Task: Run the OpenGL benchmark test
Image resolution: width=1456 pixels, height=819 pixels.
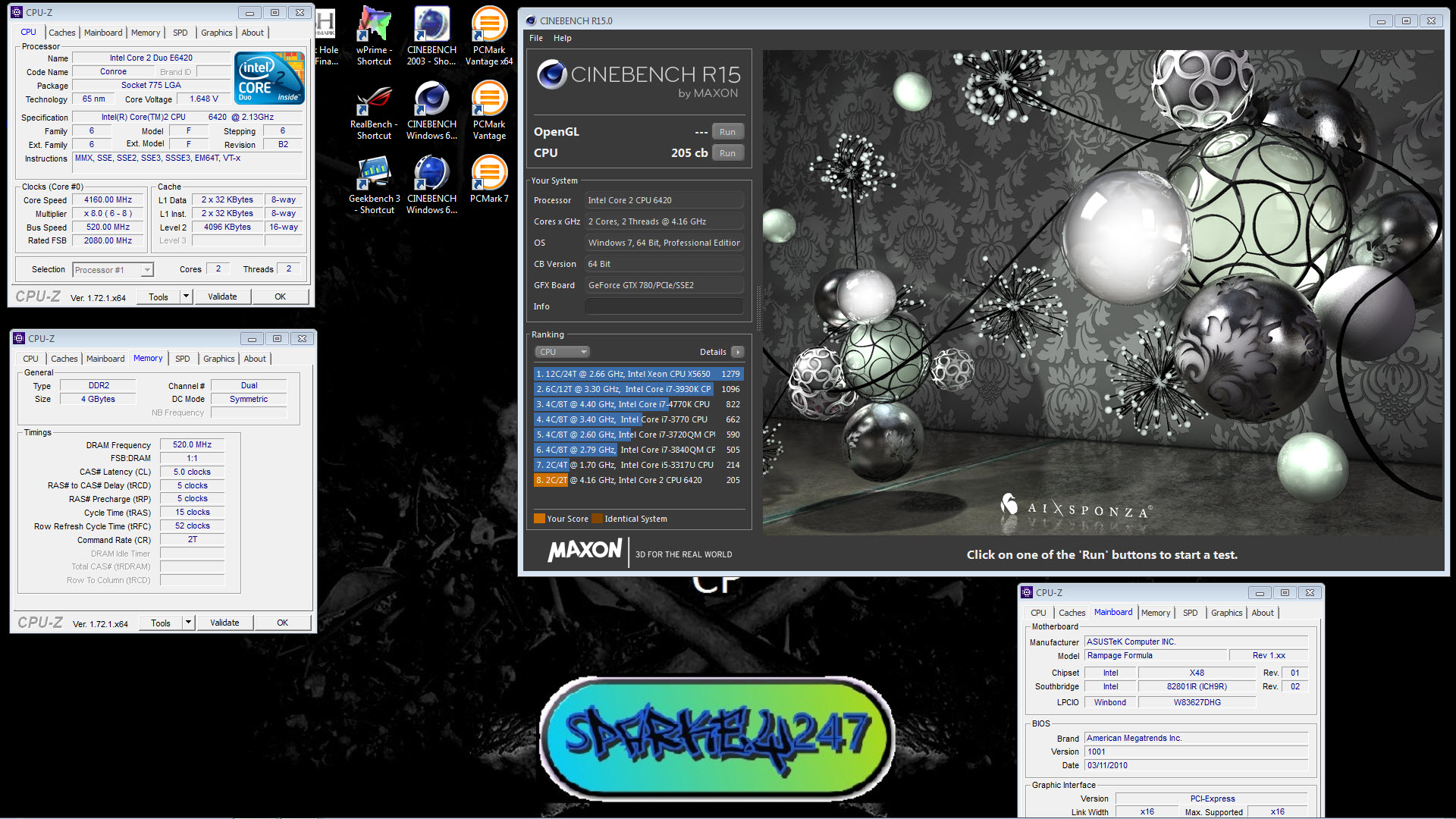Action: pos(727,132)
